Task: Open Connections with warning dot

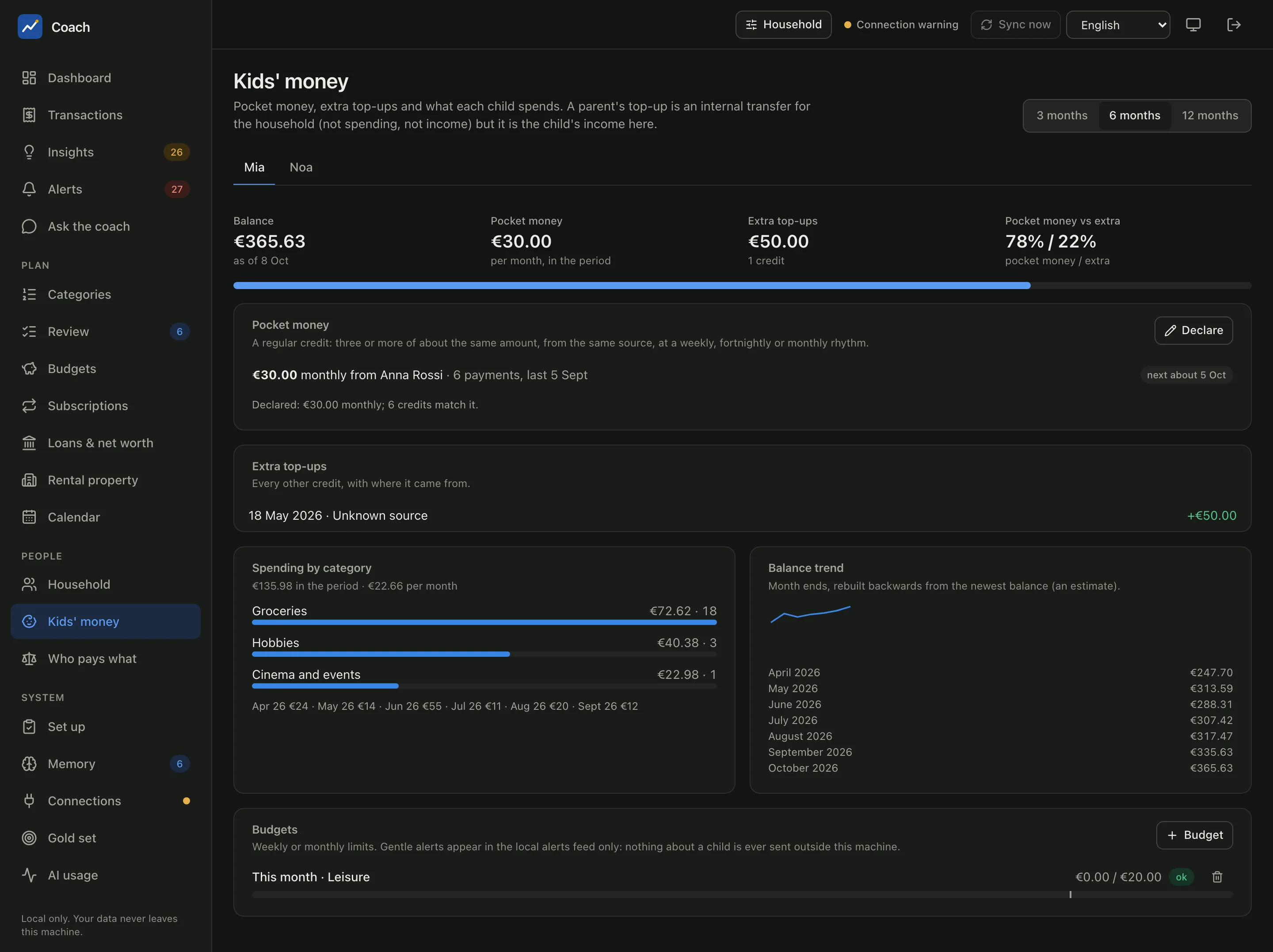Action: click(105, 800)
